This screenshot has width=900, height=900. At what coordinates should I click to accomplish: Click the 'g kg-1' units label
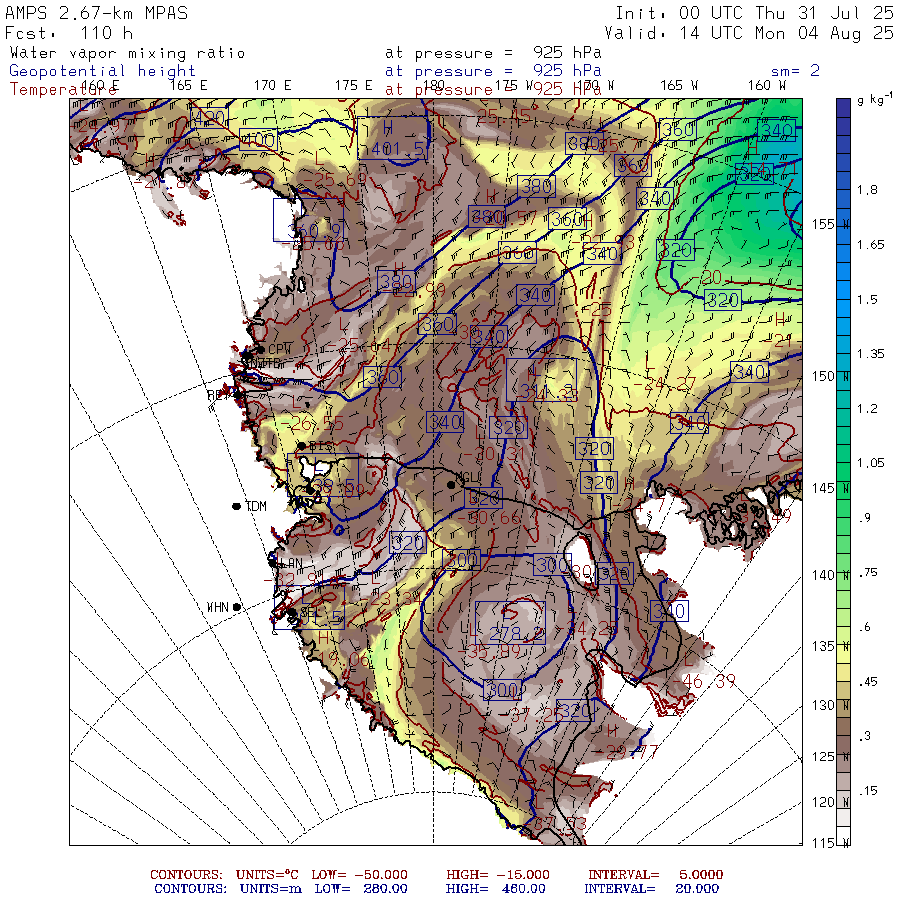tap(875, 99)
